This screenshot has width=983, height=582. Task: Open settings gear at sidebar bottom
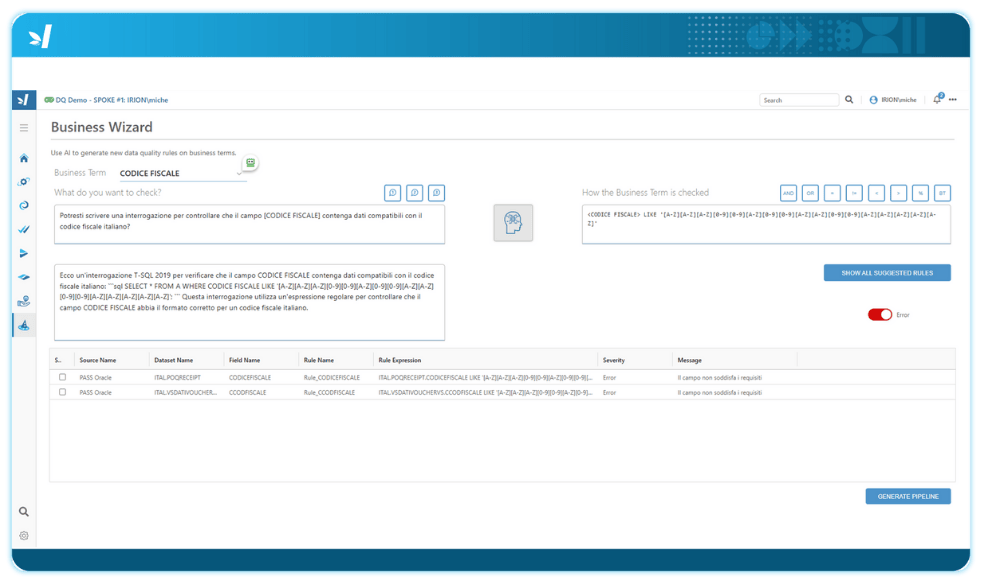pos(24,536)
